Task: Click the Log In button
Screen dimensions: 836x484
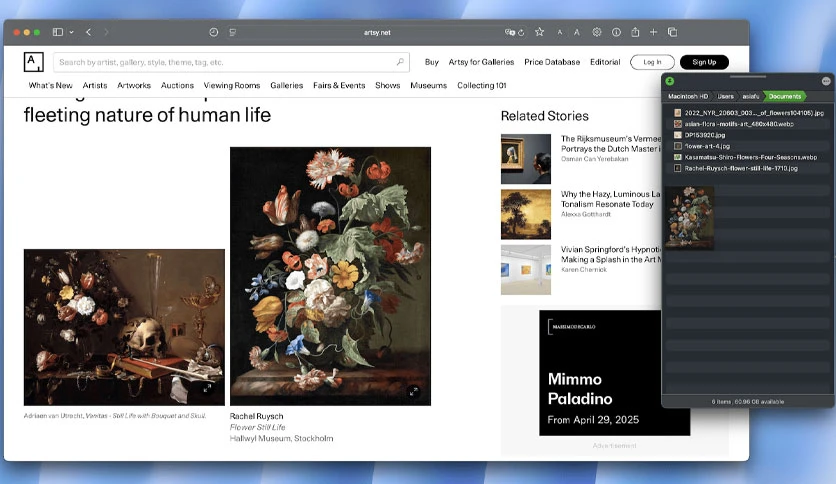Action: [652, 62]
